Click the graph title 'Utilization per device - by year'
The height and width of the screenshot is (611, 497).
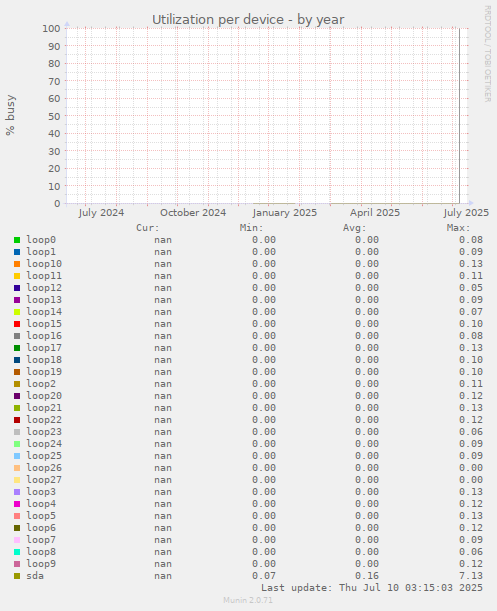click(x=248, y=19)
